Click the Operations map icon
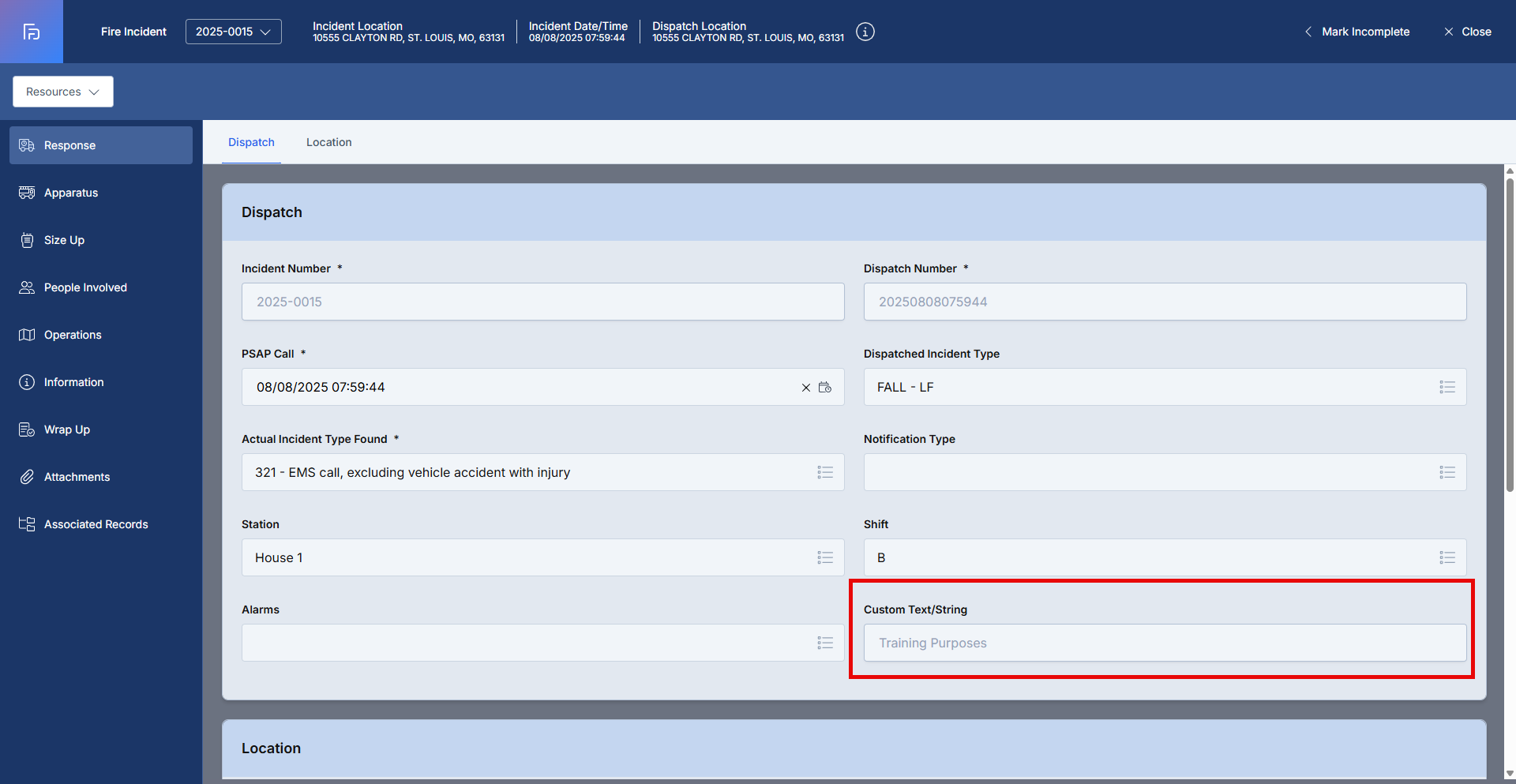 click(27, 335)
